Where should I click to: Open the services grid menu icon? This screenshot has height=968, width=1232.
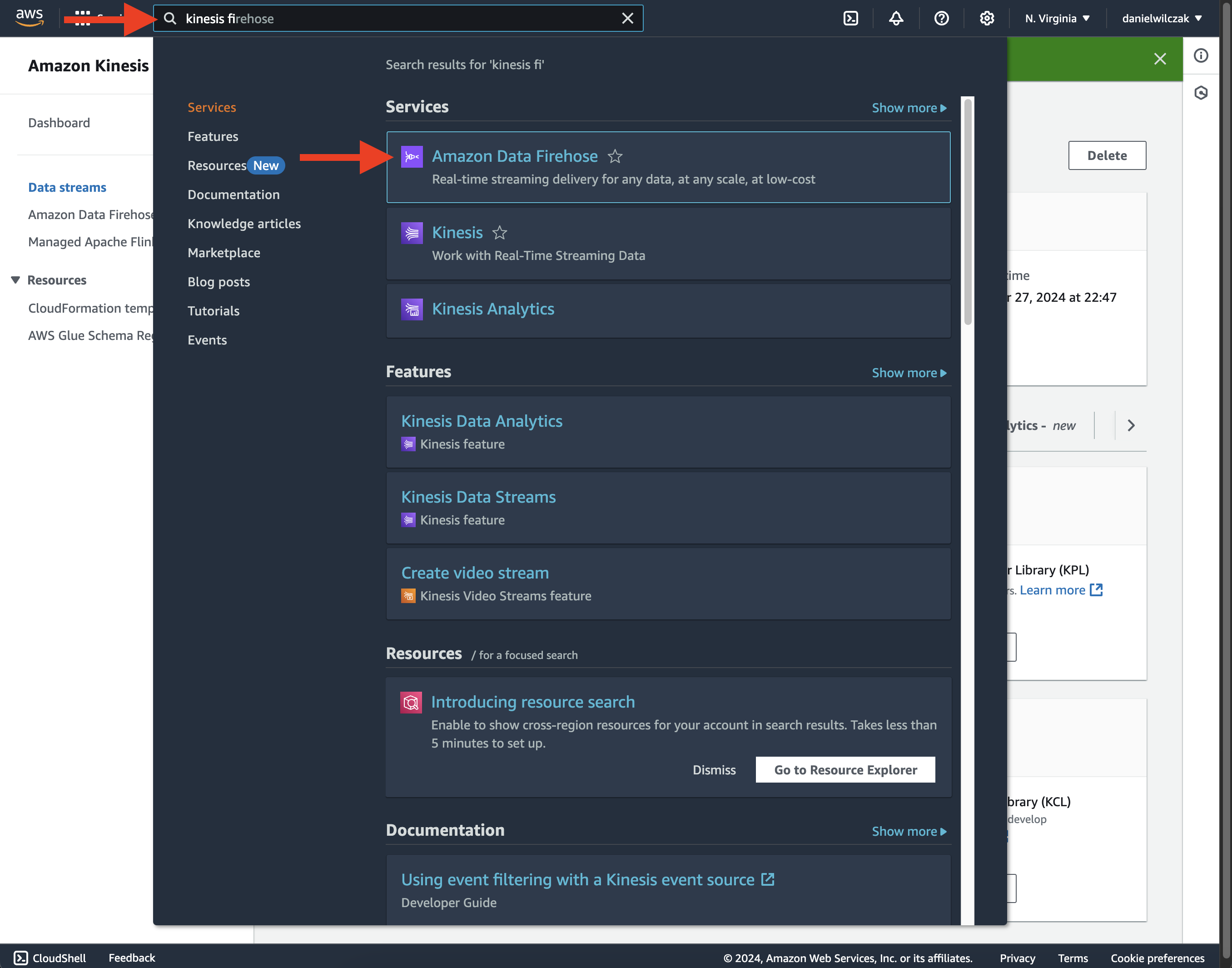click(x=83, y=18)
